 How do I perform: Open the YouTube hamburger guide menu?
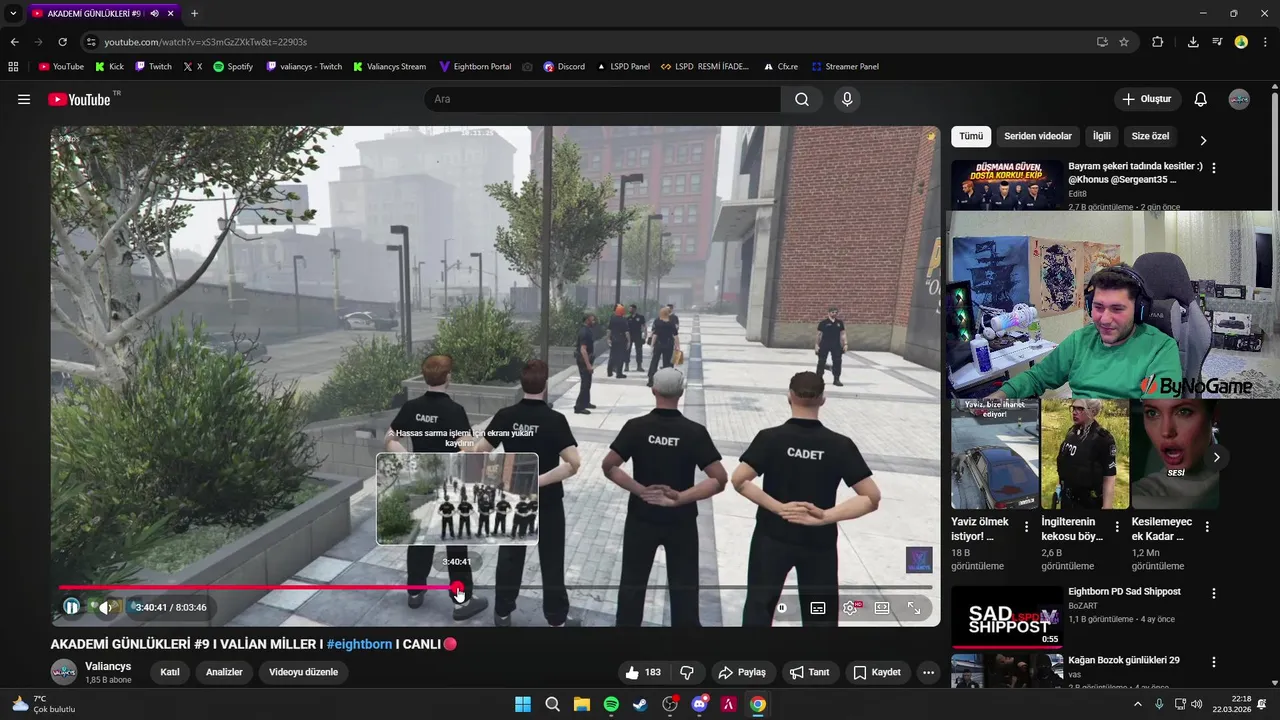(24, 99)
